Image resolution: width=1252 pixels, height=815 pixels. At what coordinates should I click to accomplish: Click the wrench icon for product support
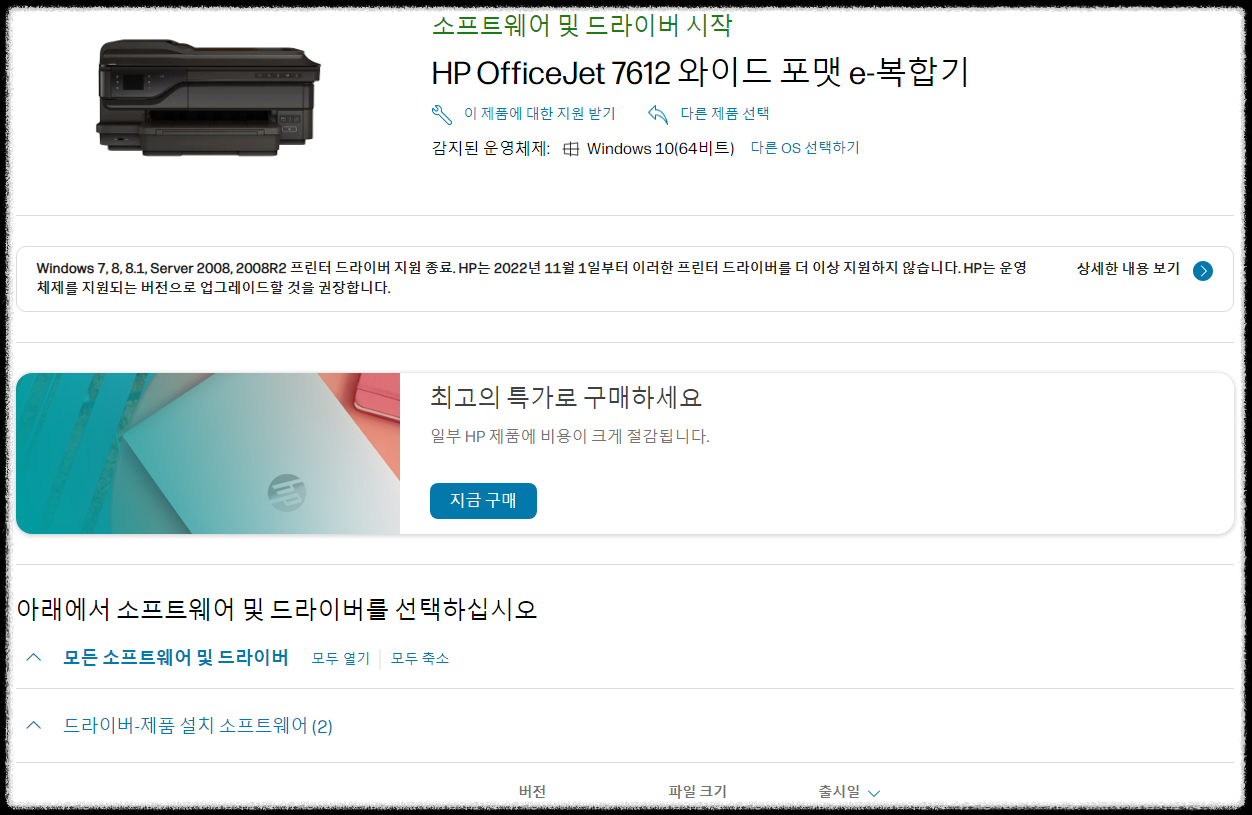point(442,114)
